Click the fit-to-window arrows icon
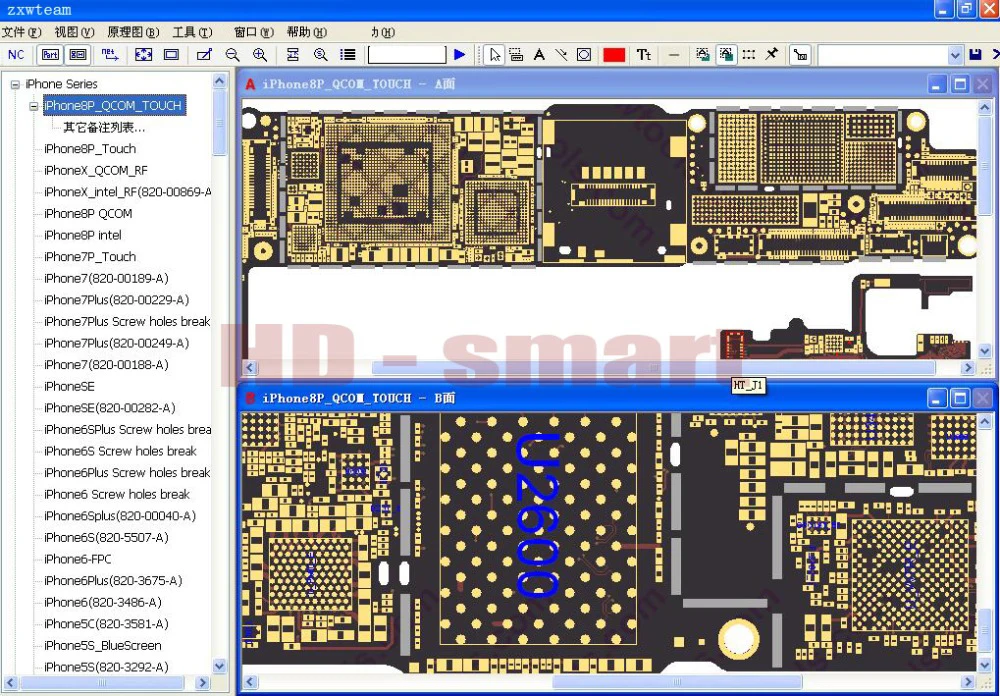This screenshot has height=696, width=1000. click(x=143, y=55)
